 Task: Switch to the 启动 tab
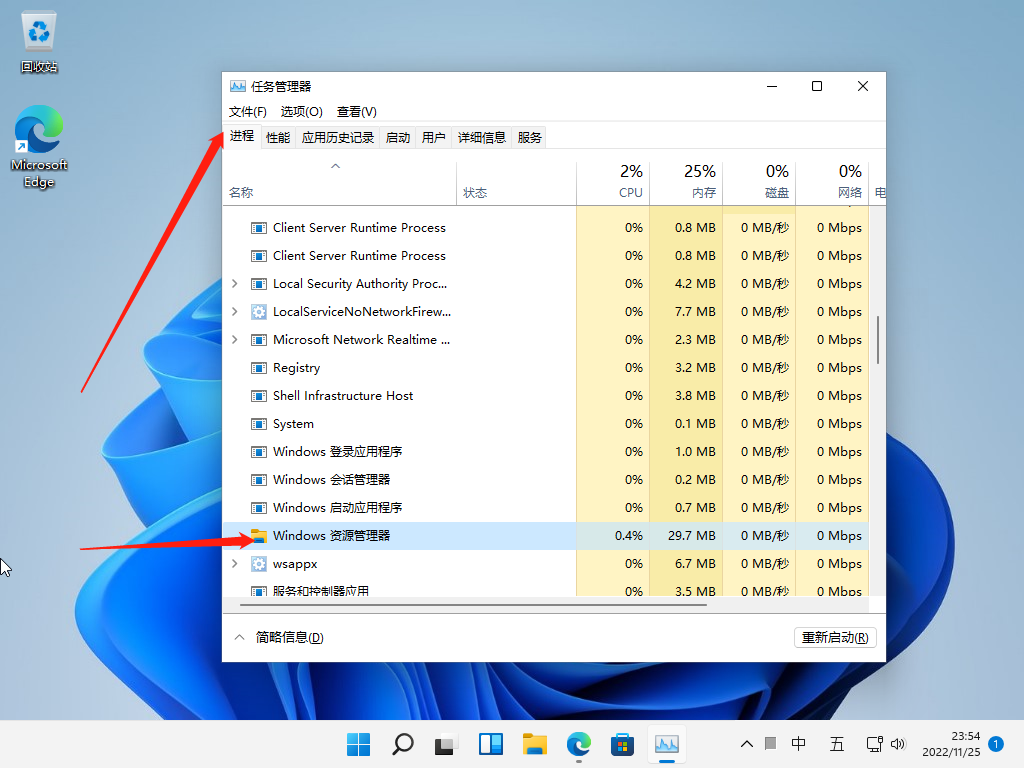pyautogui.click(x=398, y=138)
